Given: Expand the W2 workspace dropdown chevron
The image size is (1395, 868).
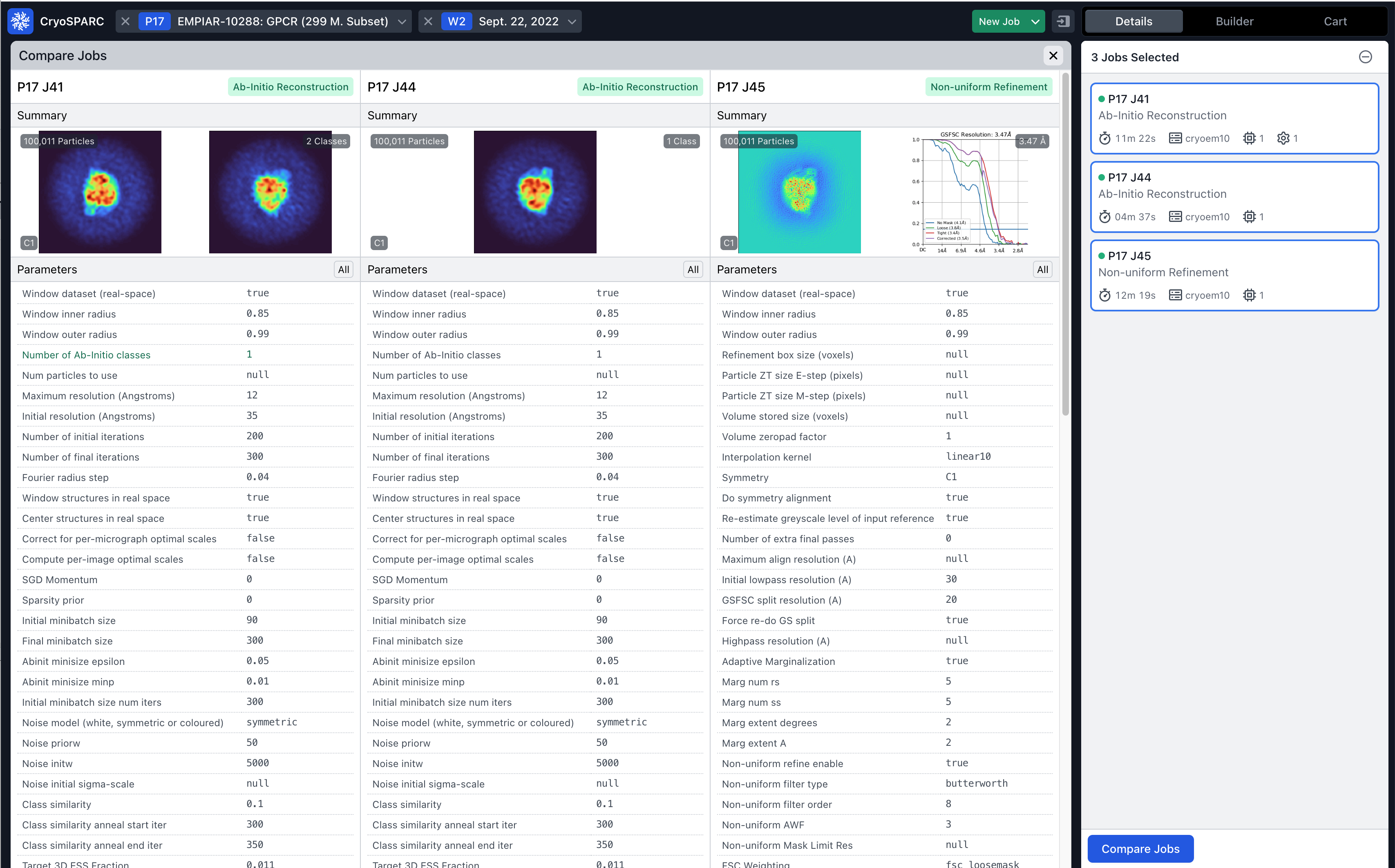Looking at the screenshot, I should 572,22.
